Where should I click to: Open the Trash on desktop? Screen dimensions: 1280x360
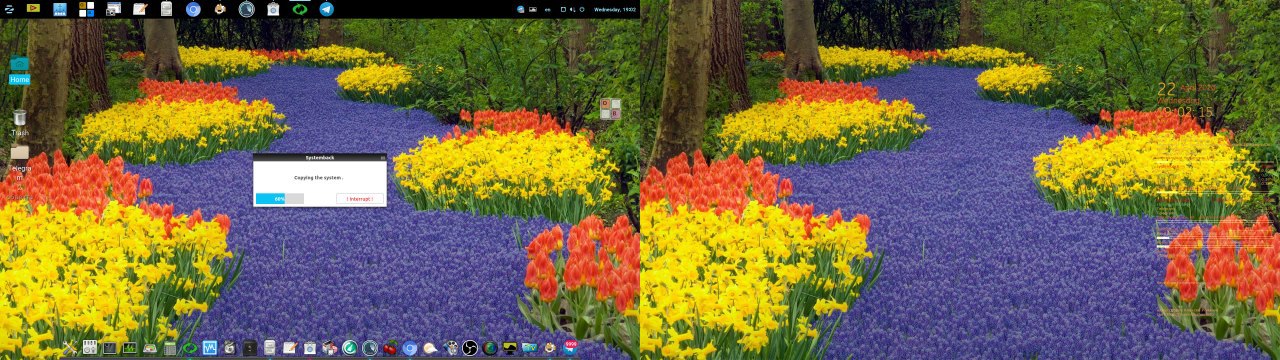(19, 122)
